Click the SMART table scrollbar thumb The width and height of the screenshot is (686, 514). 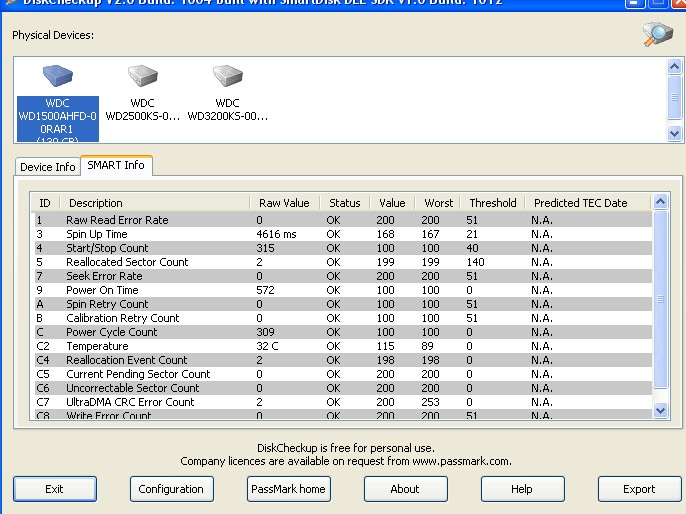point(660,299)
